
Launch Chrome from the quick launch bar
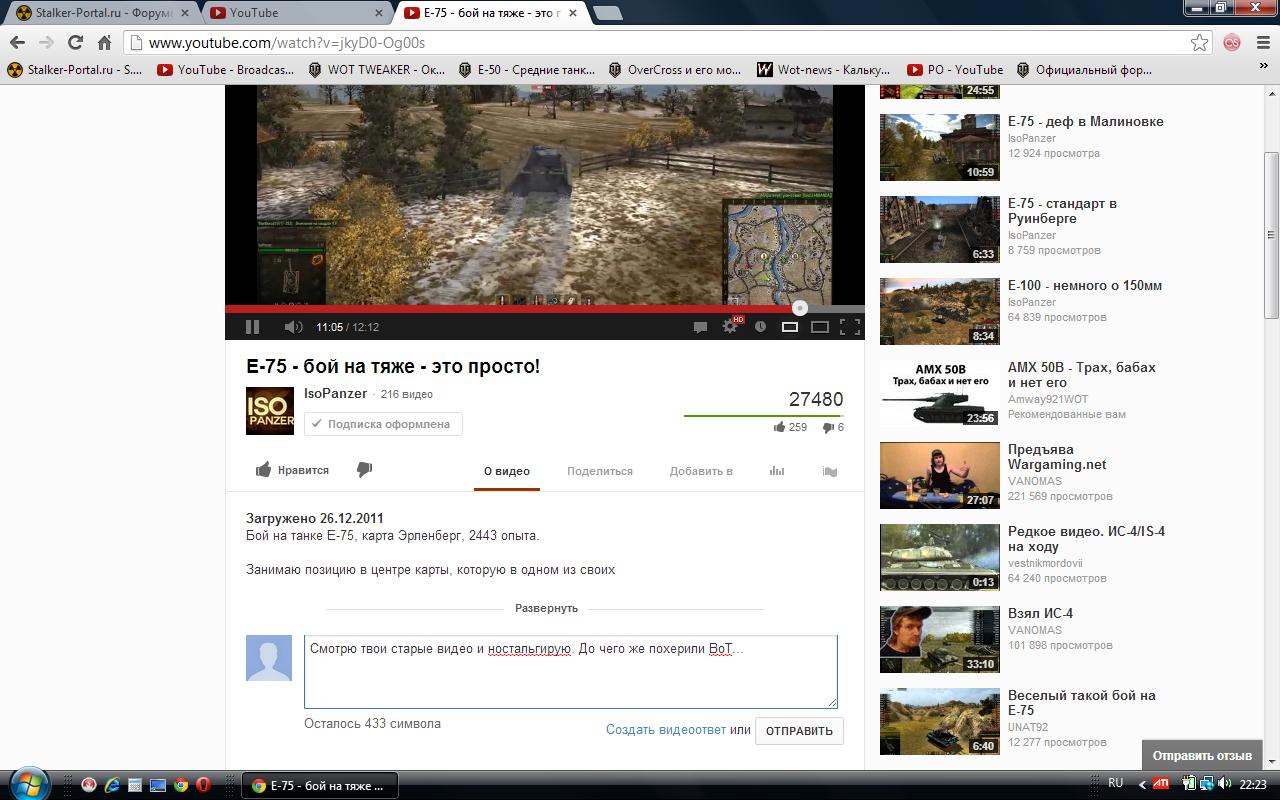(x=181, y=785)
